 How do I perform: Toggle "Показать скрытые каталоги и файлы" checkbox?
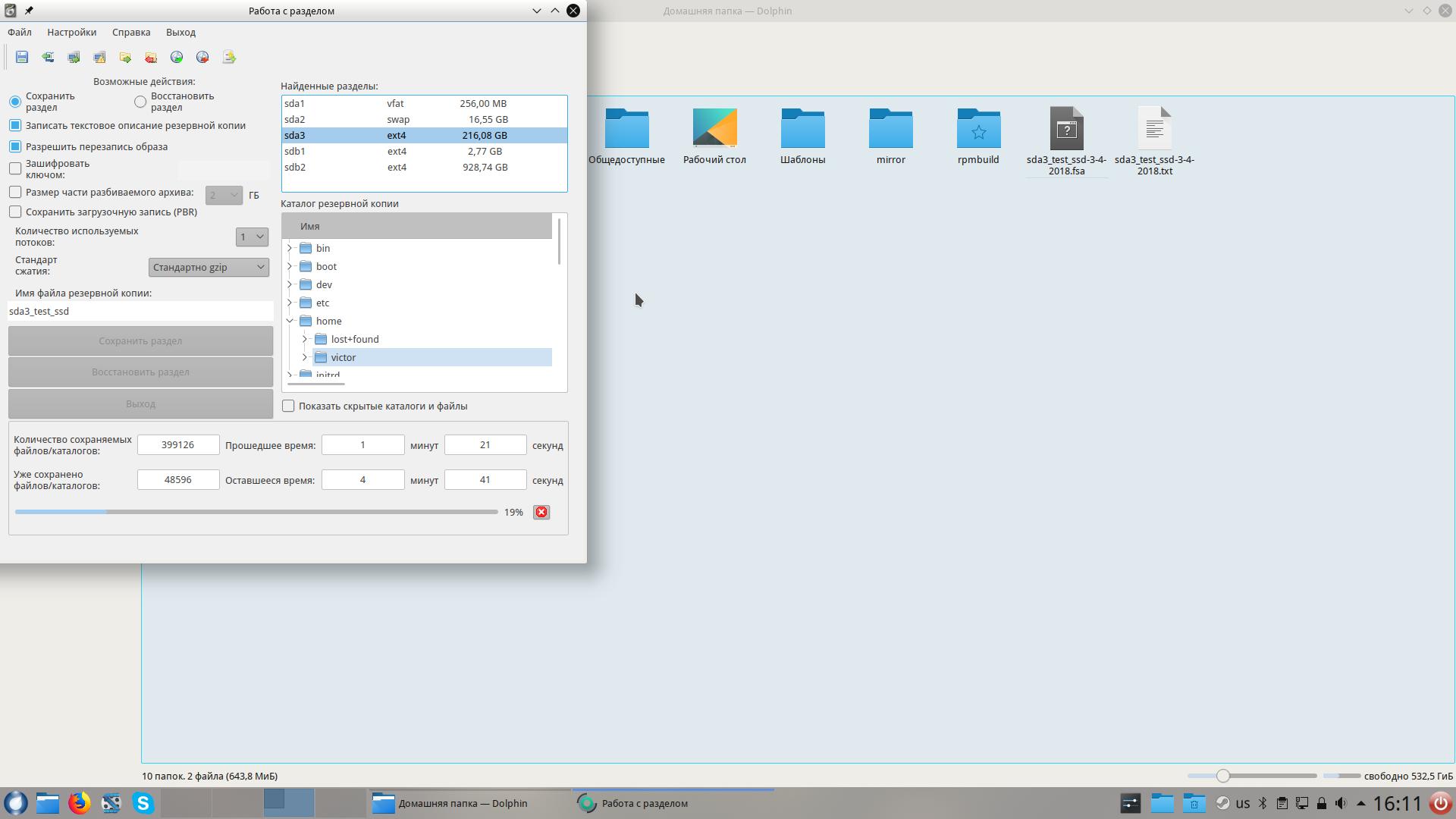(x=289, y=406)
